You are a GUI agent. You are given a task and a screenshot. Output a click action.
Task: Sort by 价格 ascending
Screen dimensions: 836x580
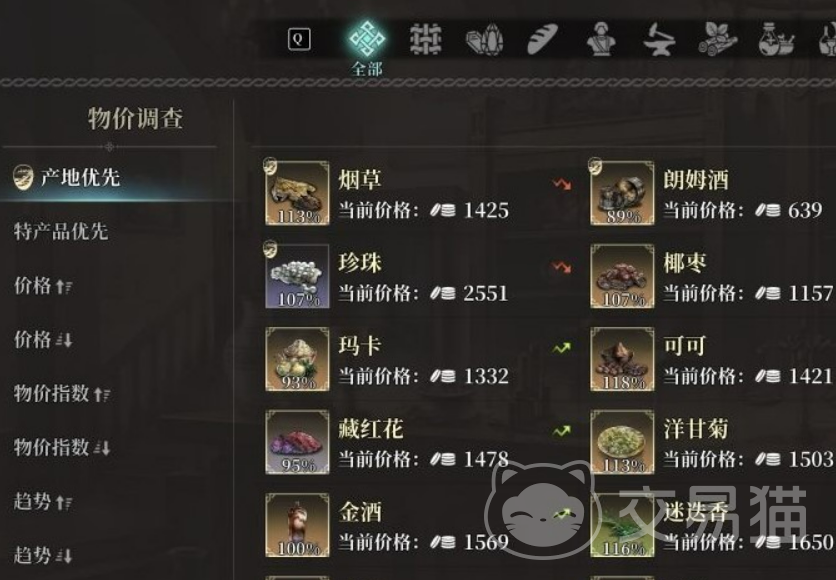pyautogui.click(x=43, y=286)
